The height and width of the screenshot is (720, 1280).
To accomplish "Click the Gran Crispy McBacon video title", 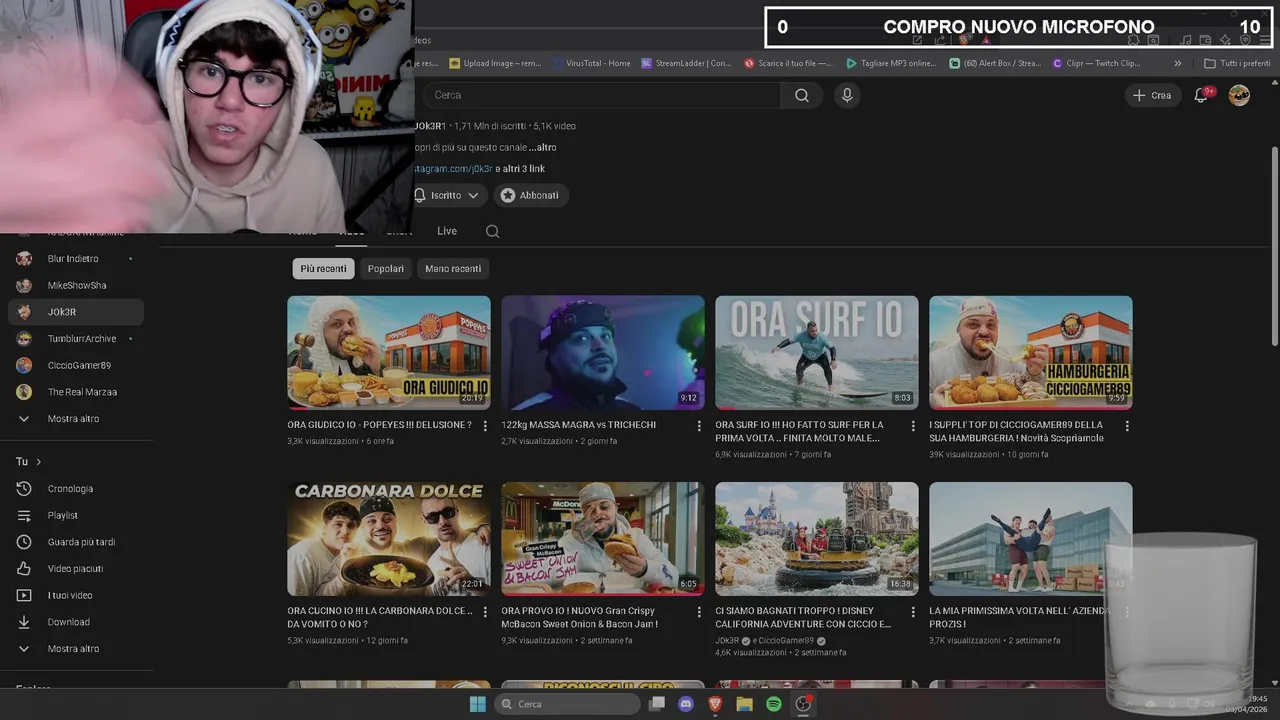I will [x=580, y=617].
